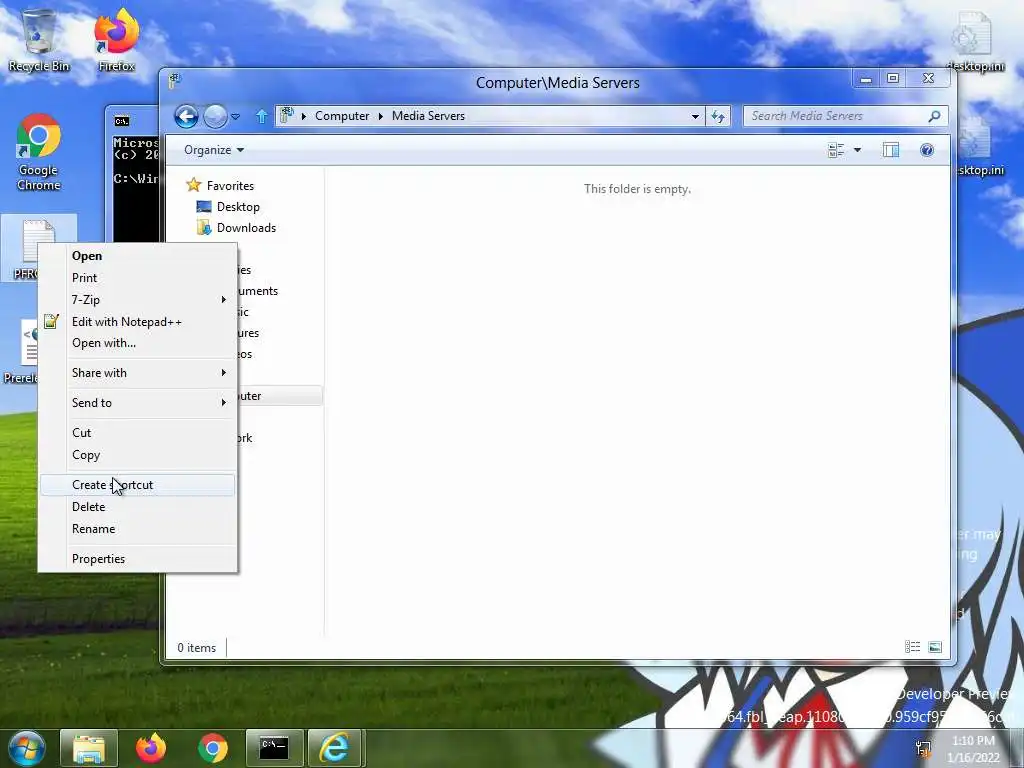Open File Explorer from the taskbar
This screenshot has height=768, width=1024.
pyautogui.click(x=89, y=748)
